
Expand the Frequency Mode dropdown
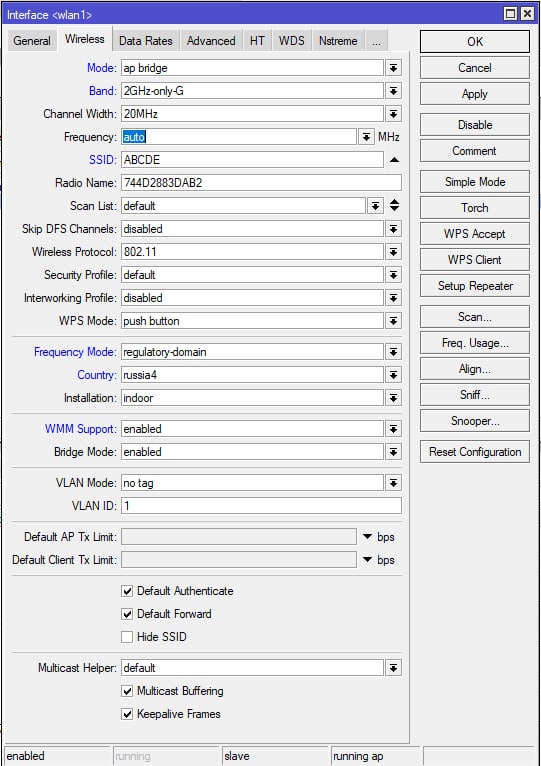point(393,352)
